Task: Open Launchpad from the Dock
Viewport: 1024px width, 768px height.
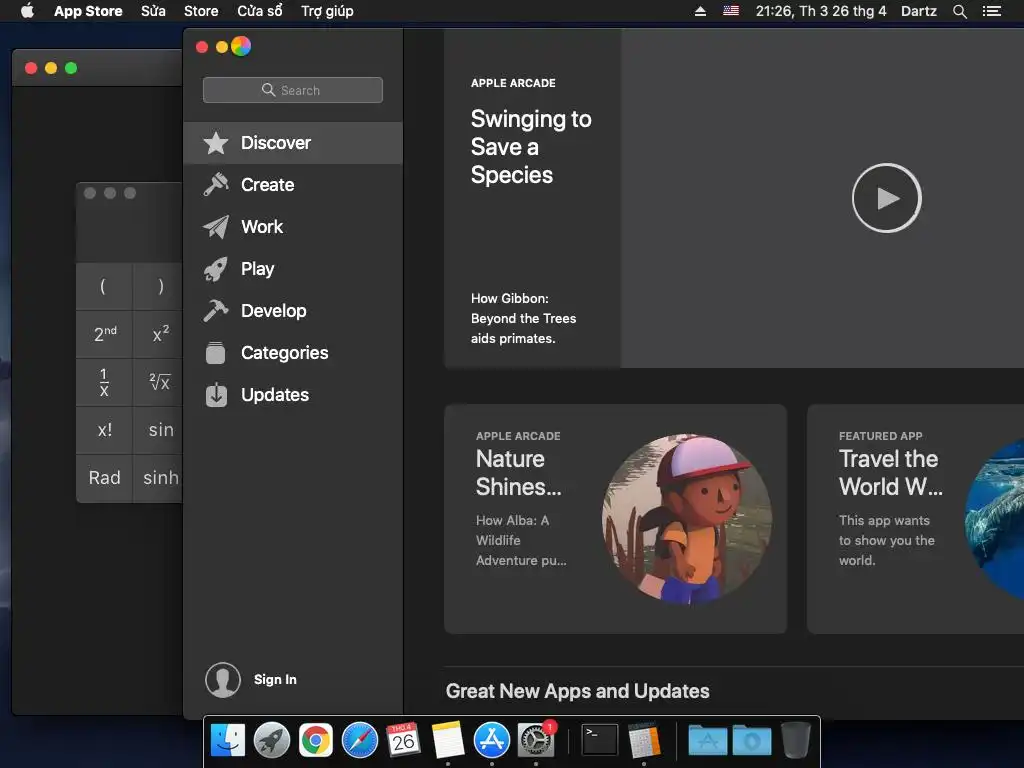Action: [x=272, y=741]
